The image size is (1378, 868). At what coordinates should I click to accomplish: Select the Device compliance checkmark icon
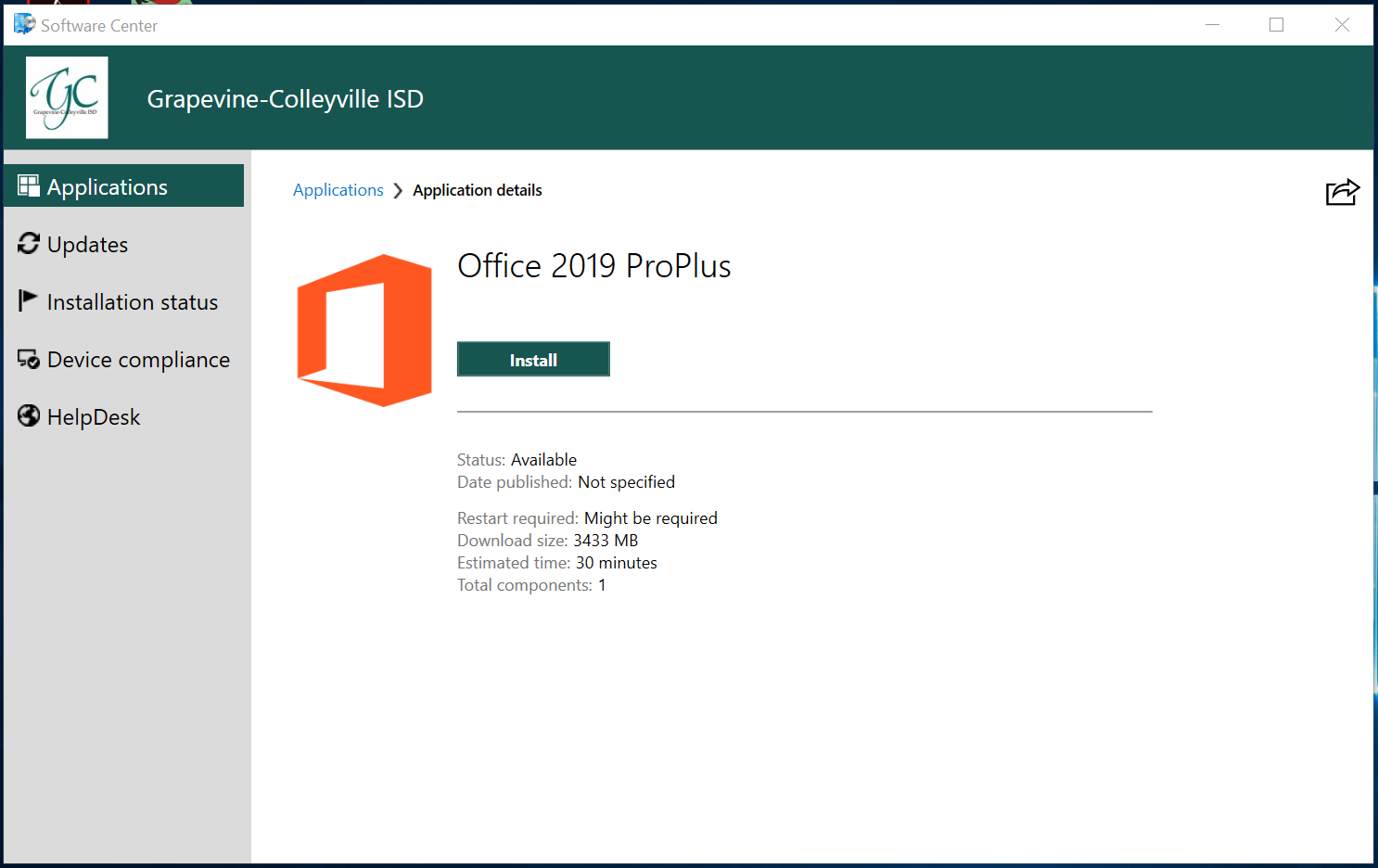[x=27, y=359]
